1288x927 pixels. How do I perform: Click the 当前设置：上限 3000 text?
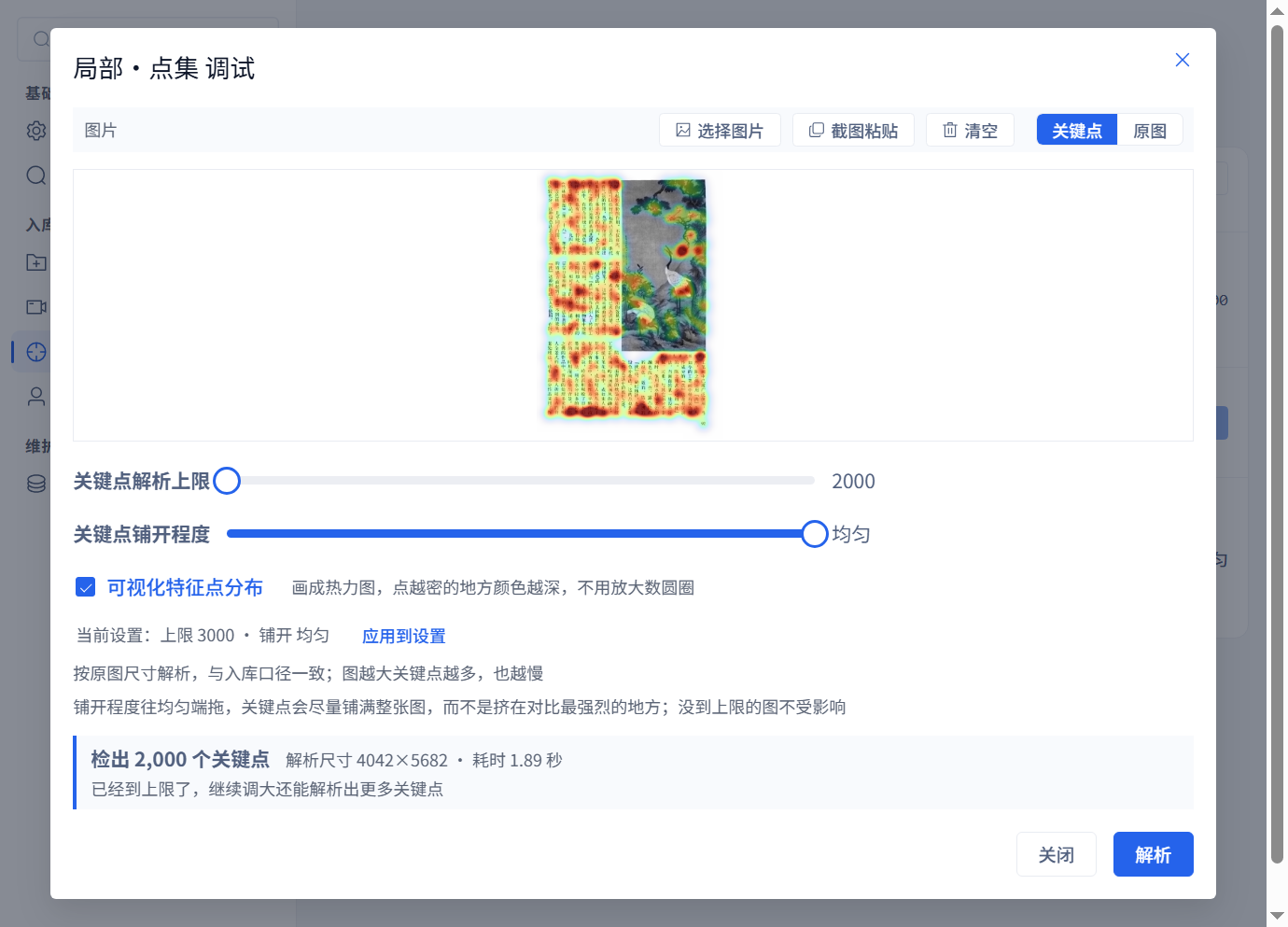point(155,636)
